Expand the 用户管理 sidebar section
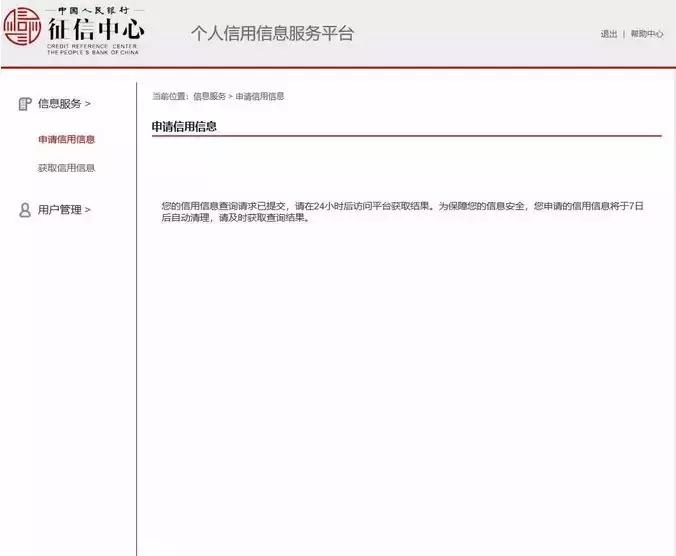The width and height of the screenshot is (676, 556). tap(64, 210)
